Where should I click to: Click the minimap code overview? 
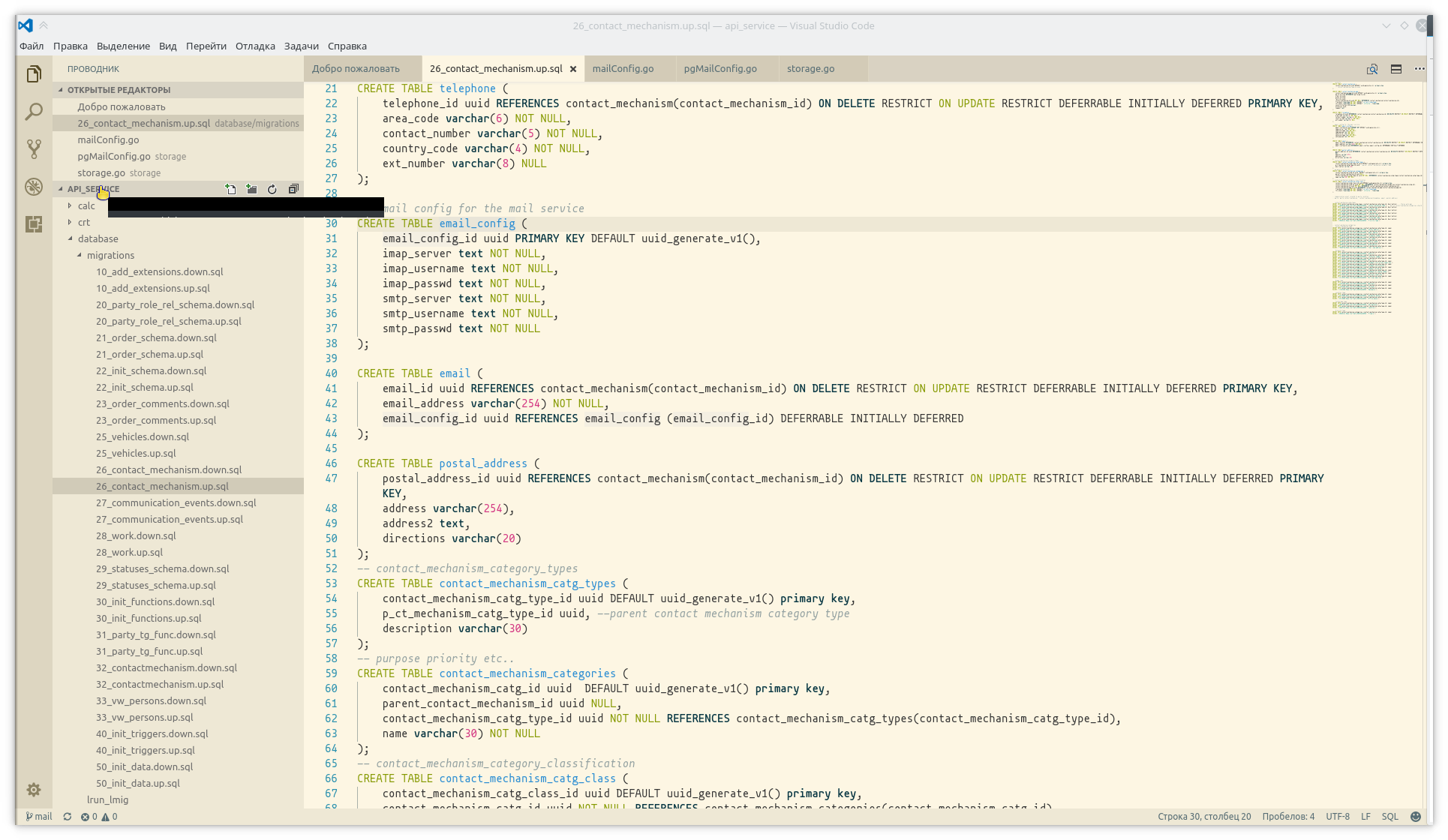[1377, 199]
